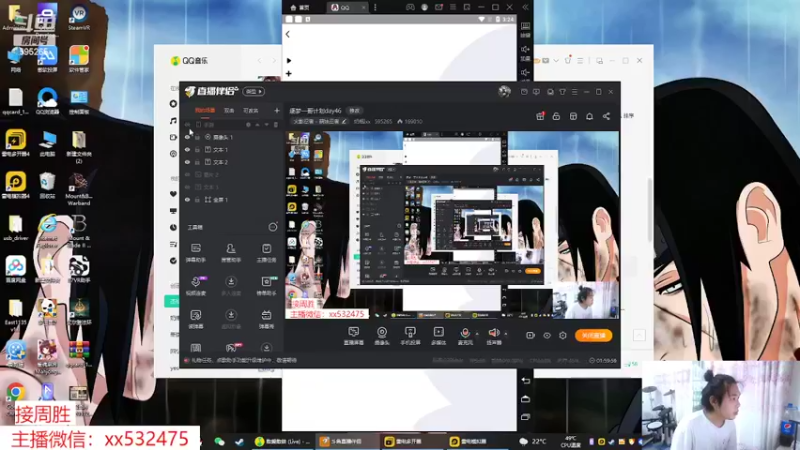Open 弹幕助手 tool
Image resolution: width=800 pixels, height=450 pixels.
[x=196, y=253]
